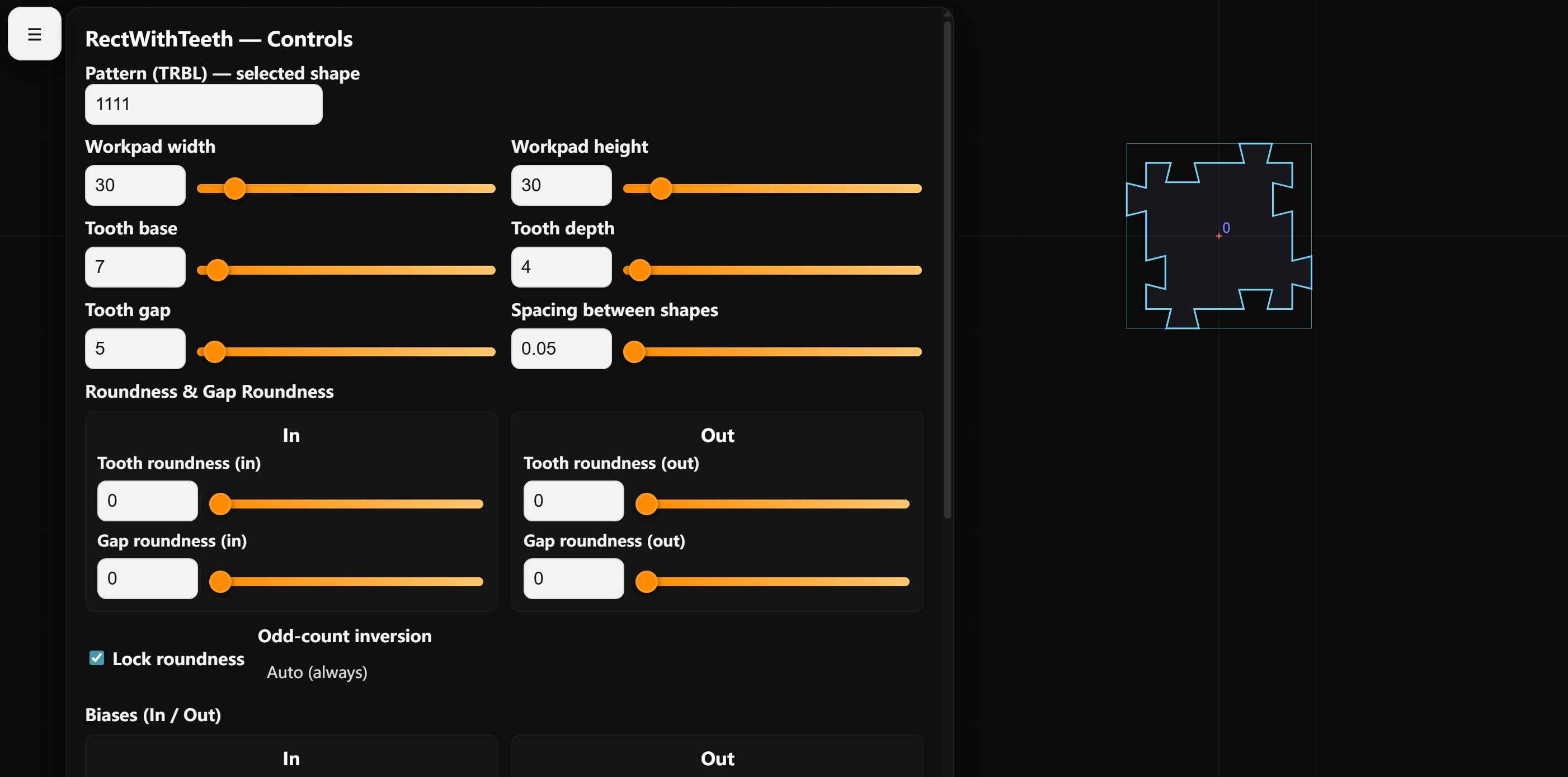Click the Tooth gap slider handle
Screen dimensions: 1568x777
[214, 352]
